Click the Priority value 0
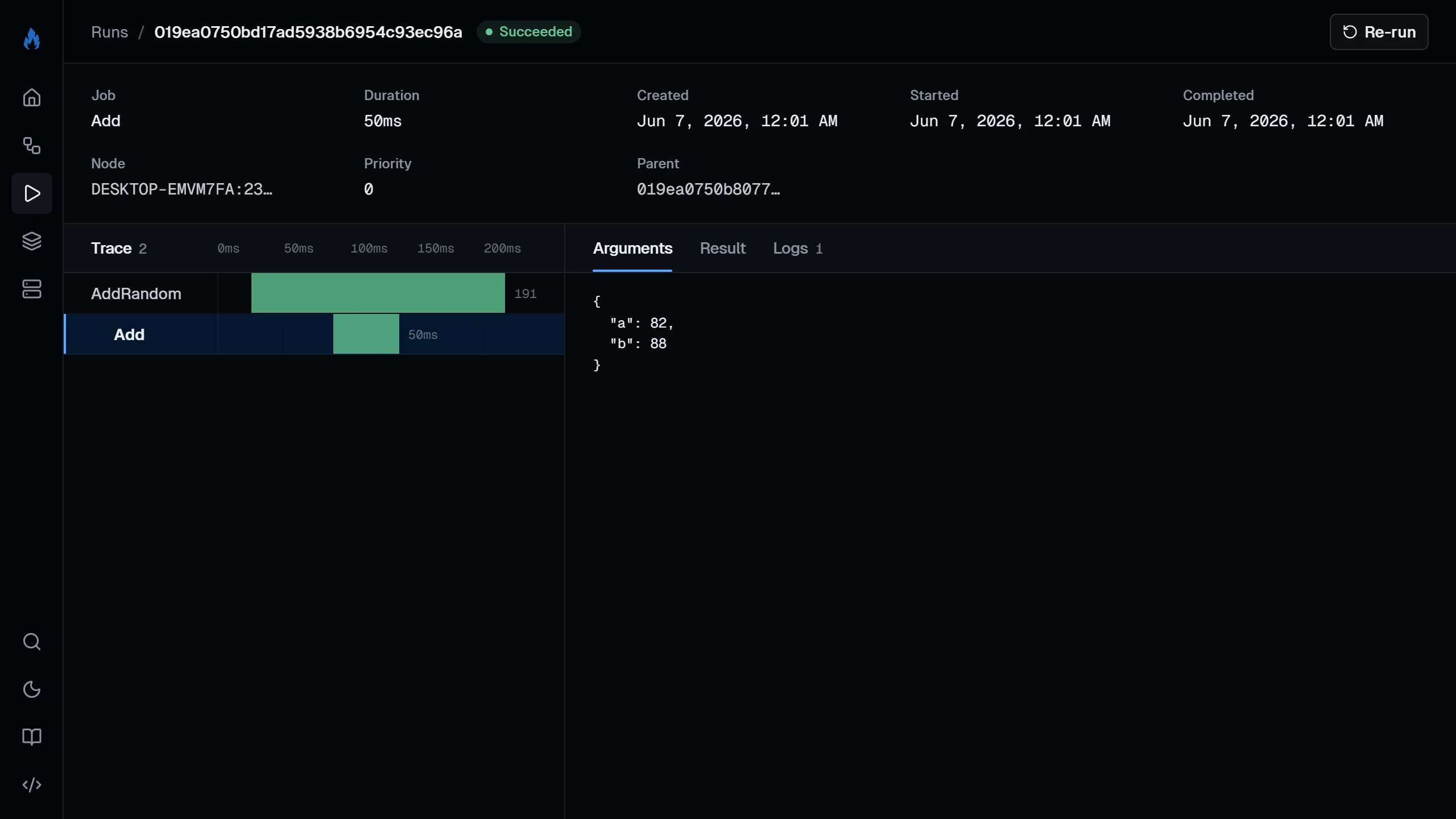 369,189
